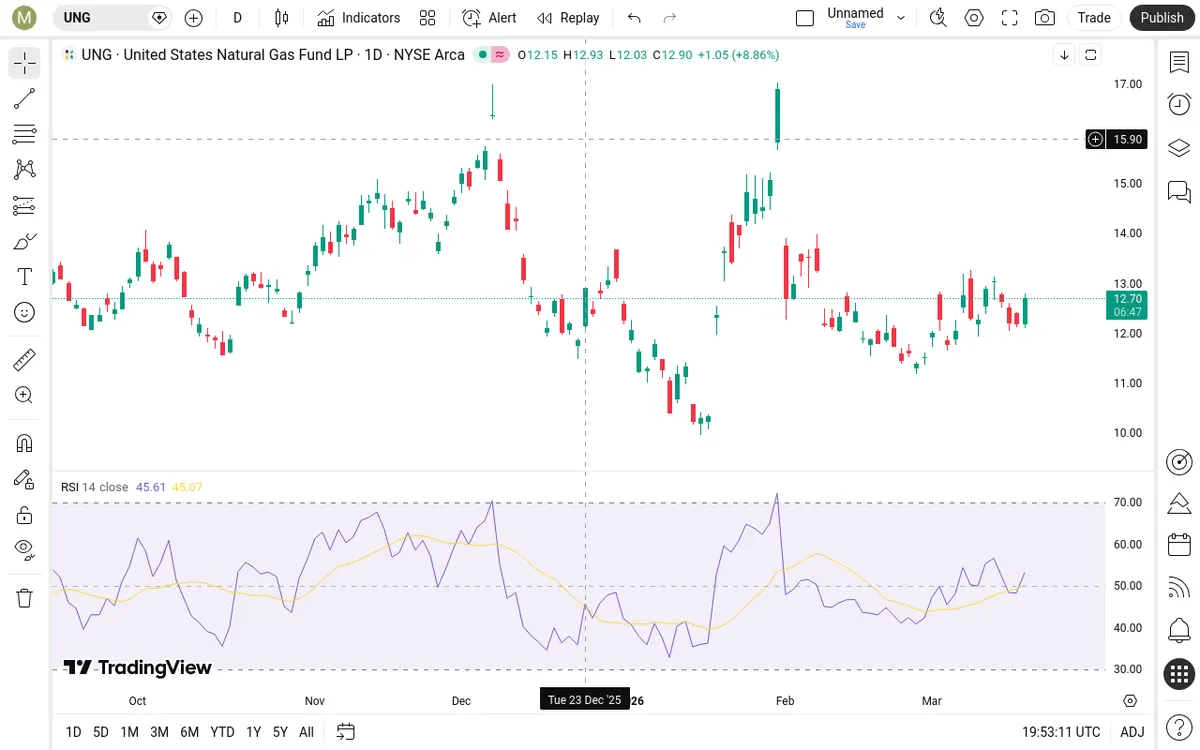Screen dimensions: 1200x750
Task: Switch range to 1Y
Action: [x=253, y=732]
